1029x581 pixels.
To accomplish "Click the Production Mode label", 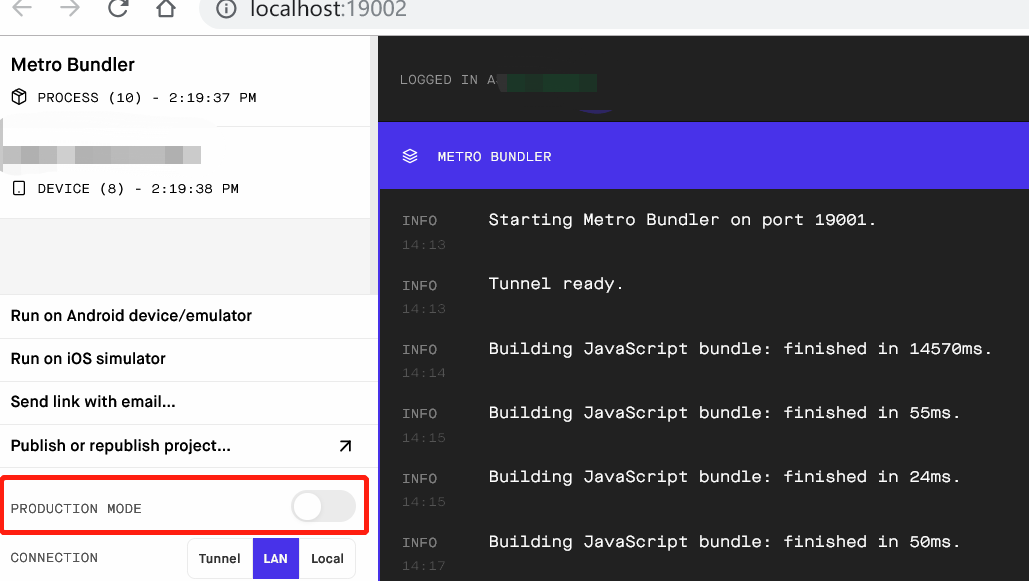I will 76,509.
